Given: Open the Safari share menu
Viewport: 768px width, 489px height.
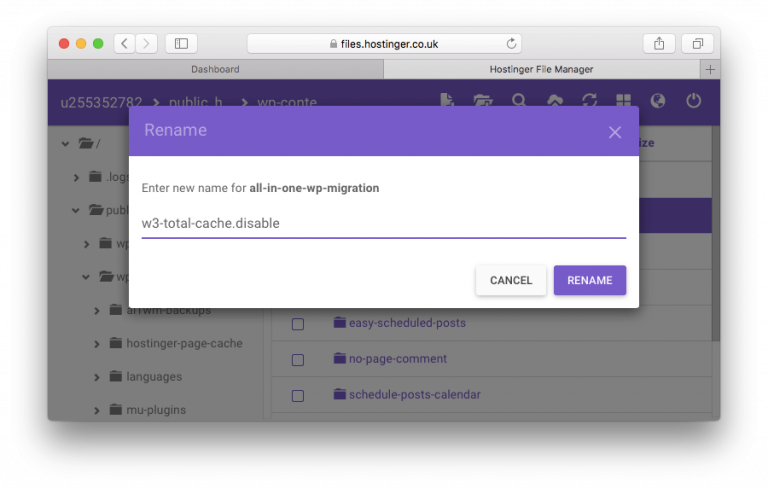Looking at the screenshot, I should click(659, 44).
